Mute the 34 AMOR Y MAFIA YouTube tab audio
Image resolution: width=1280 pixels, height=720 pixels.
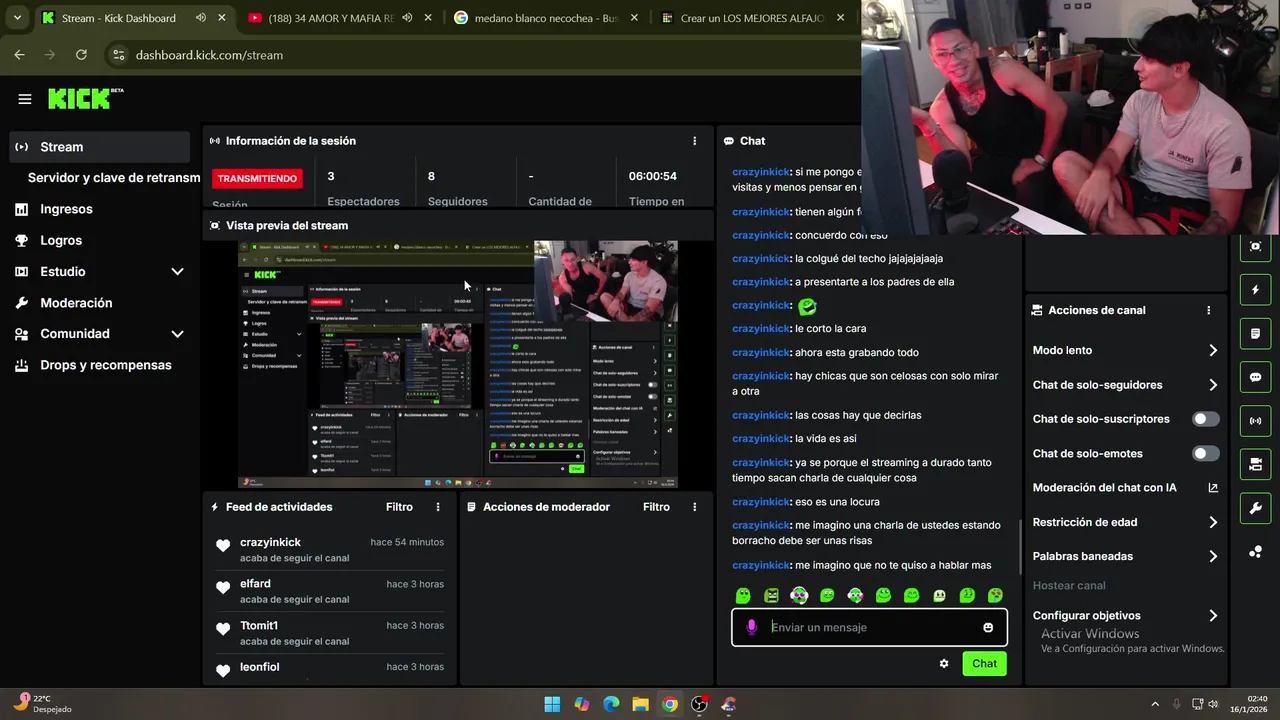point(408,18)
